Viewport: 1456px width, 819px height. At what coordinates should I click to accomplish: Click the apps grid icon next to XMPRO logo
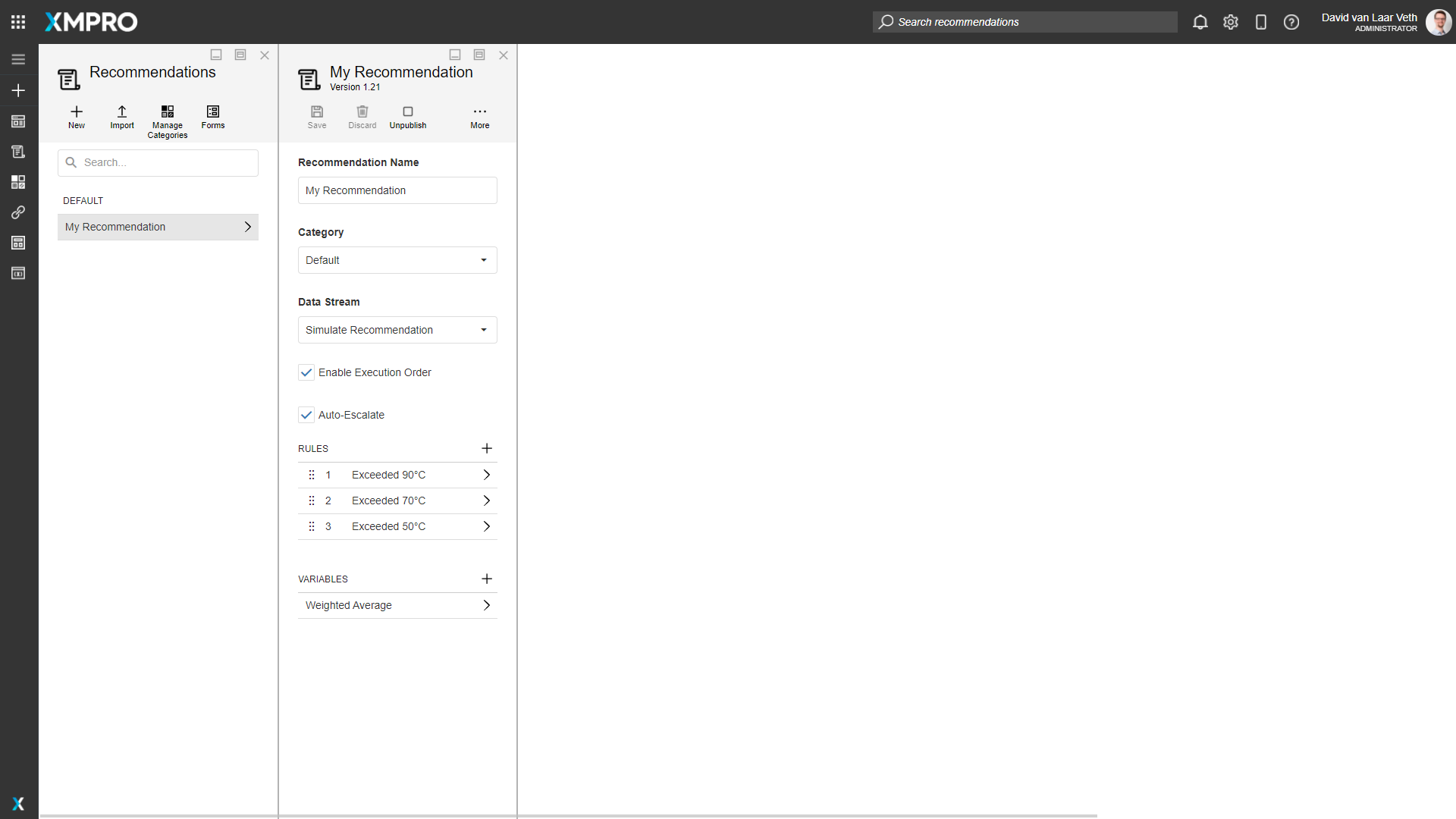pos(18,21)
